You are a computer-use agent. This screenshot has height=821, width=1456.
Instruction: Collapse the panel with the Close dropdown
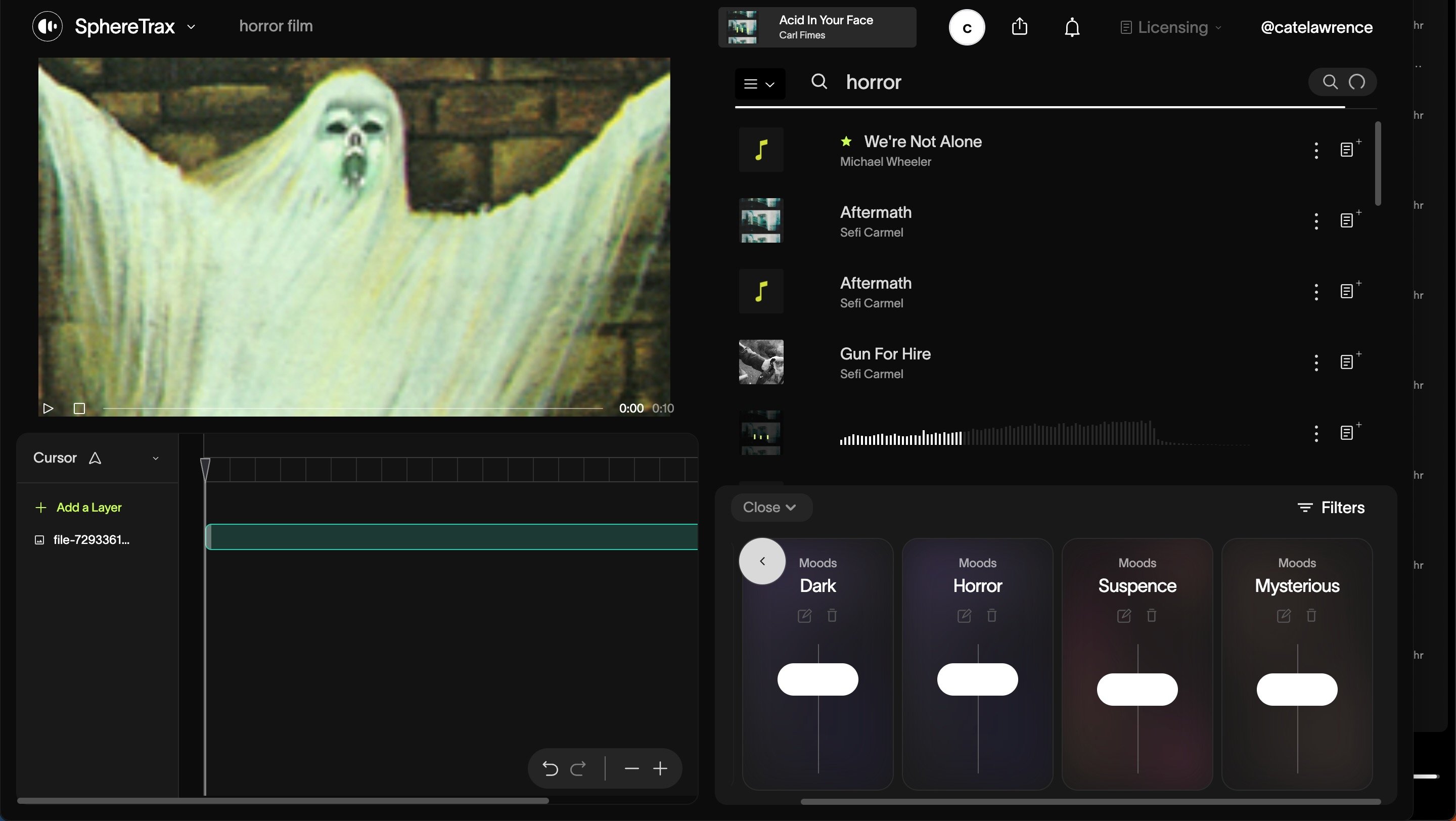(771, 508)
